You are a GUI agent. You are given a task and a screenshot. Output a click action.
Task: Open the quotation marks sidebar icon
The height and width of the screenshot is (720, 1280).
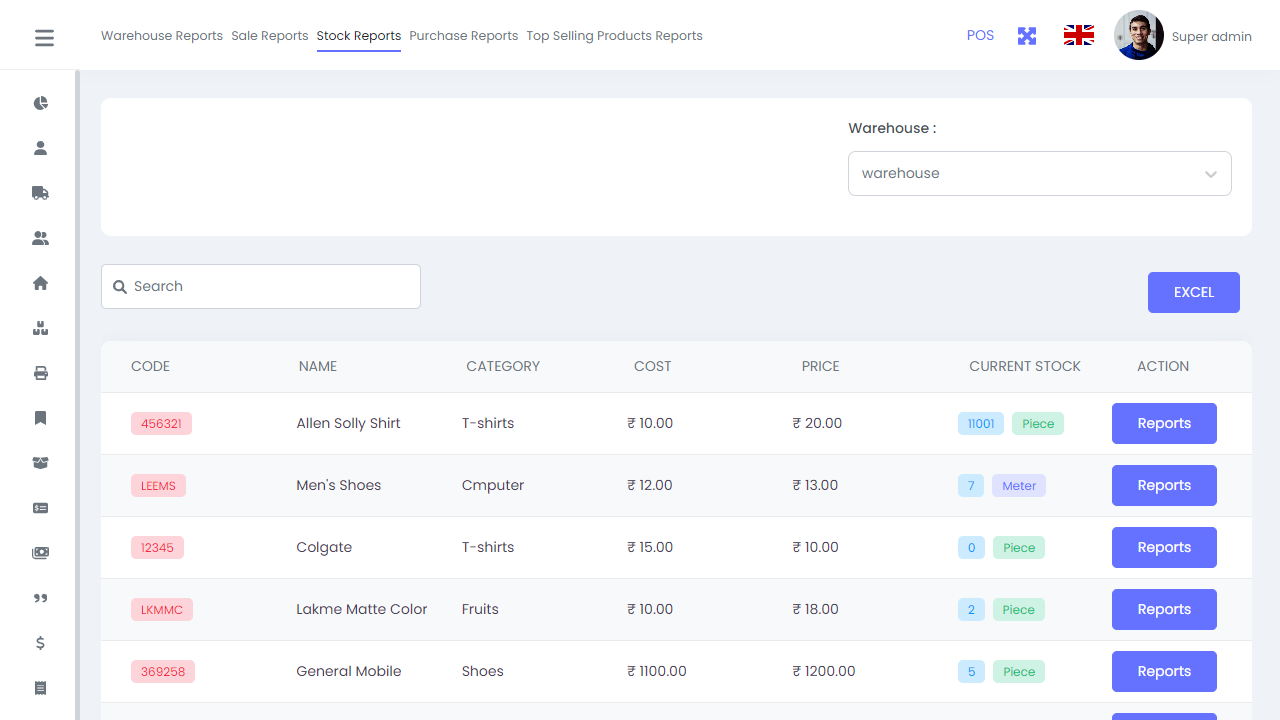click(x=41, y=598)
